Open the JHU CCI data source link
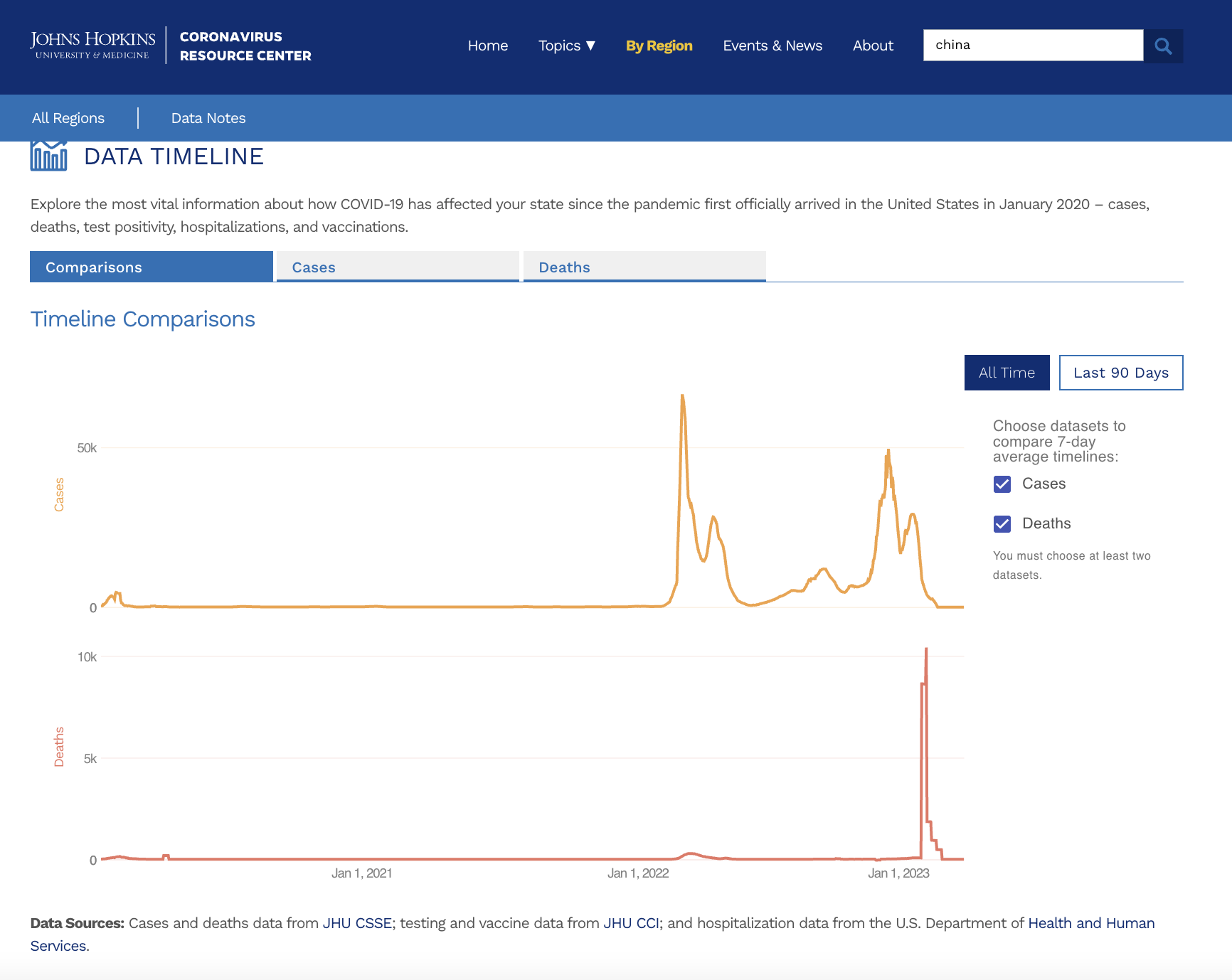Image resolution: width=1232 pixels, height=980 pixels. [x=631, y=923]
